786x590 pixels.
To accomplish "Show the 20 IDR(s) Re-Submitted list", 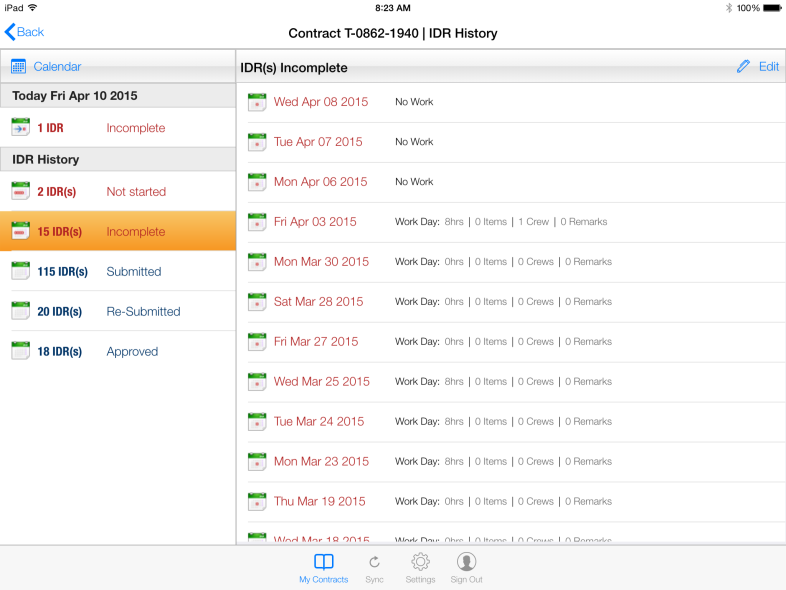I will pos(118,312).
